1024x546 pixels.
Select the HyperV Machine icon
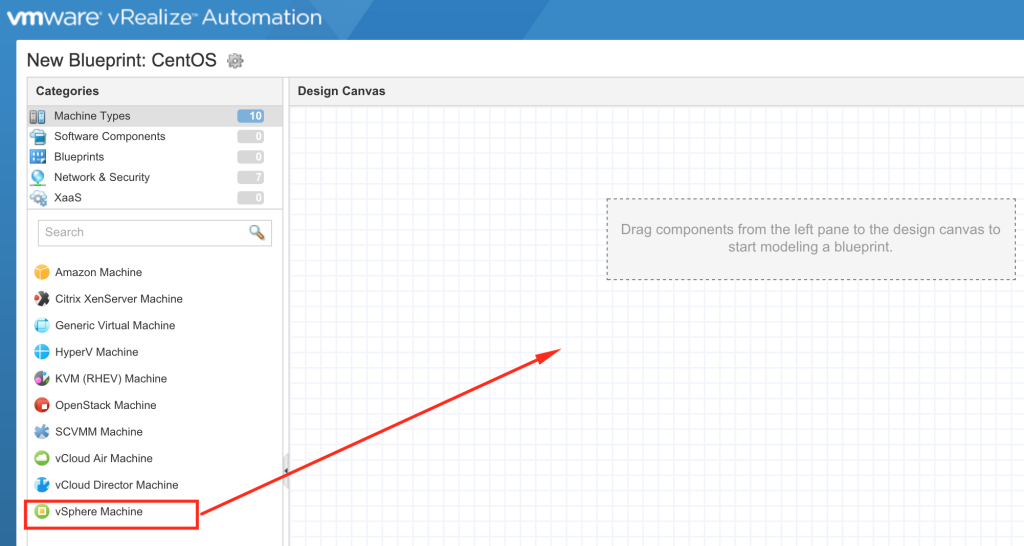(x=42, y=352)
